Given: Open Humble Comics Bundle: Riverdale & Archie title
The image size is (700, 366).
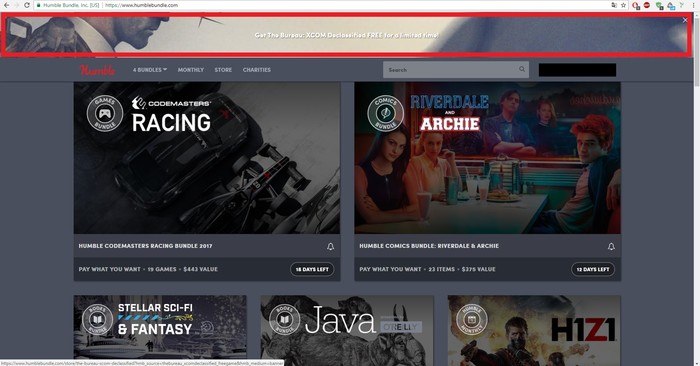Looking at the screenshot, I should pos(429,246).
